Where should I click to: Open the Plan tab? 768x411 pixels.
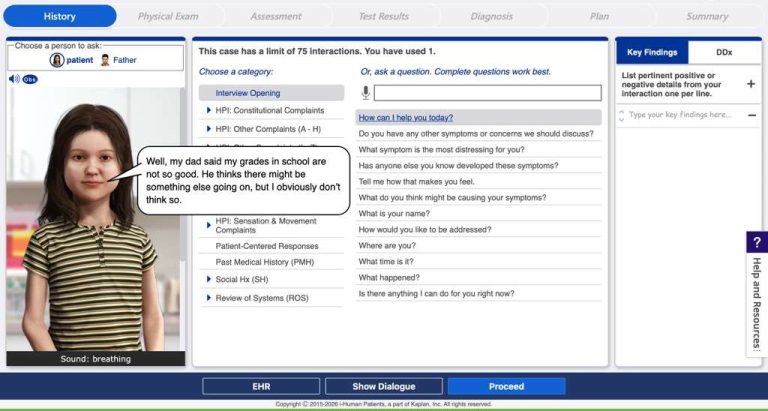pyautogui.click(x=599, y=16)
